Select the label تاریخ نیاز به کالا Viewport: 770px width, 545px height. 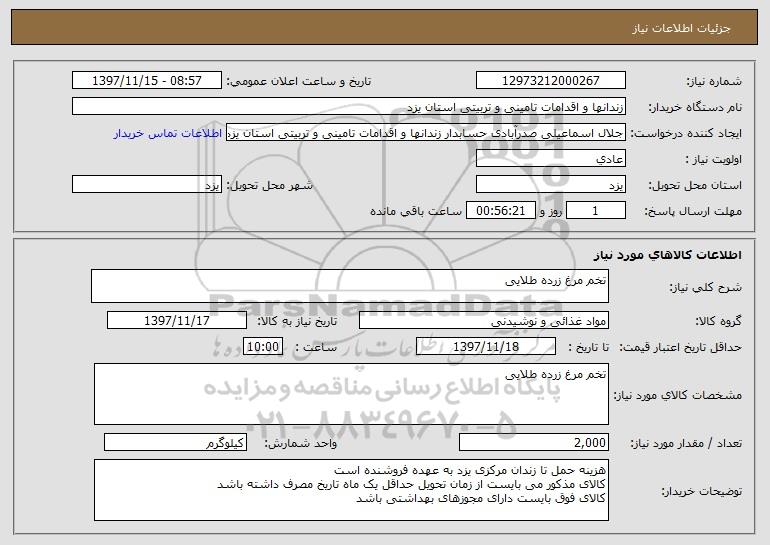coord(297,321)
